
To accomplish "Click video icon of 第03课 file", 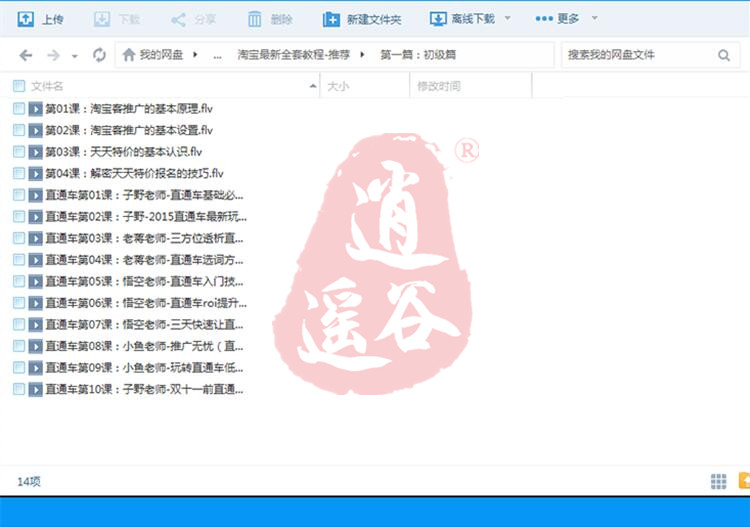I will tap(35, 152).
